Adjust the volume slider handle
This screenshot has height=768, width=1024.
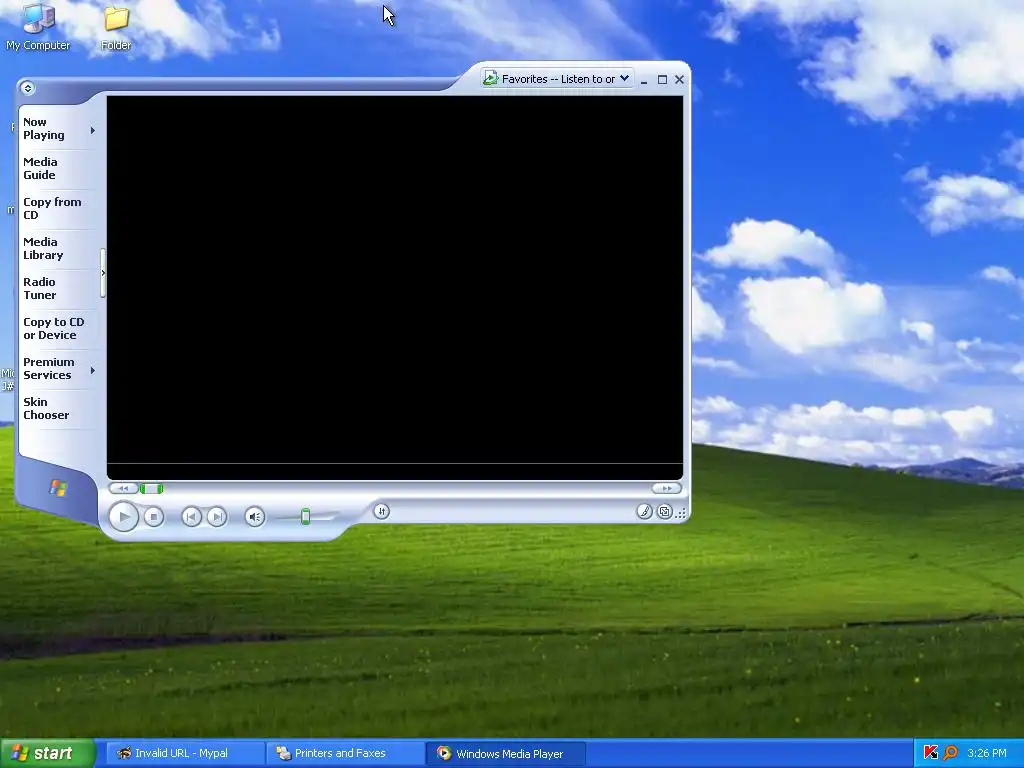[305, 517]
